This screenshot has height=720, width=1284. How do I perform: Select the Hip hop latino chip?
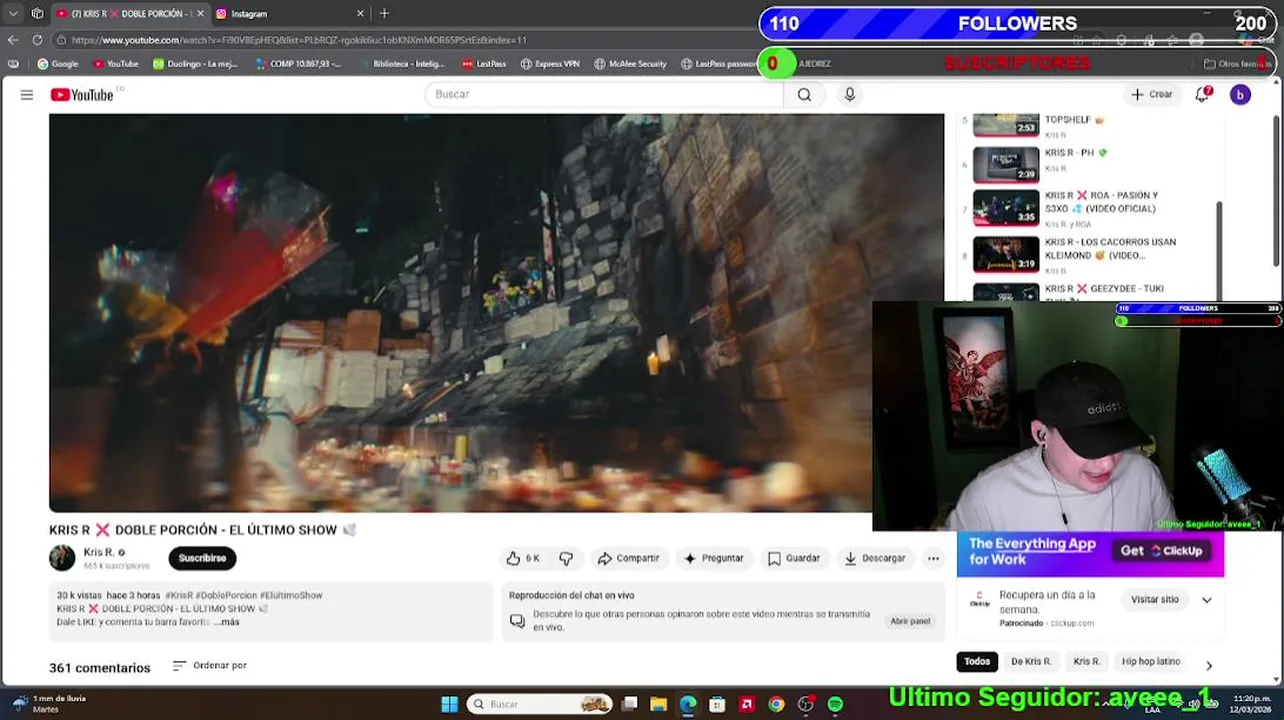point(1151,661)
